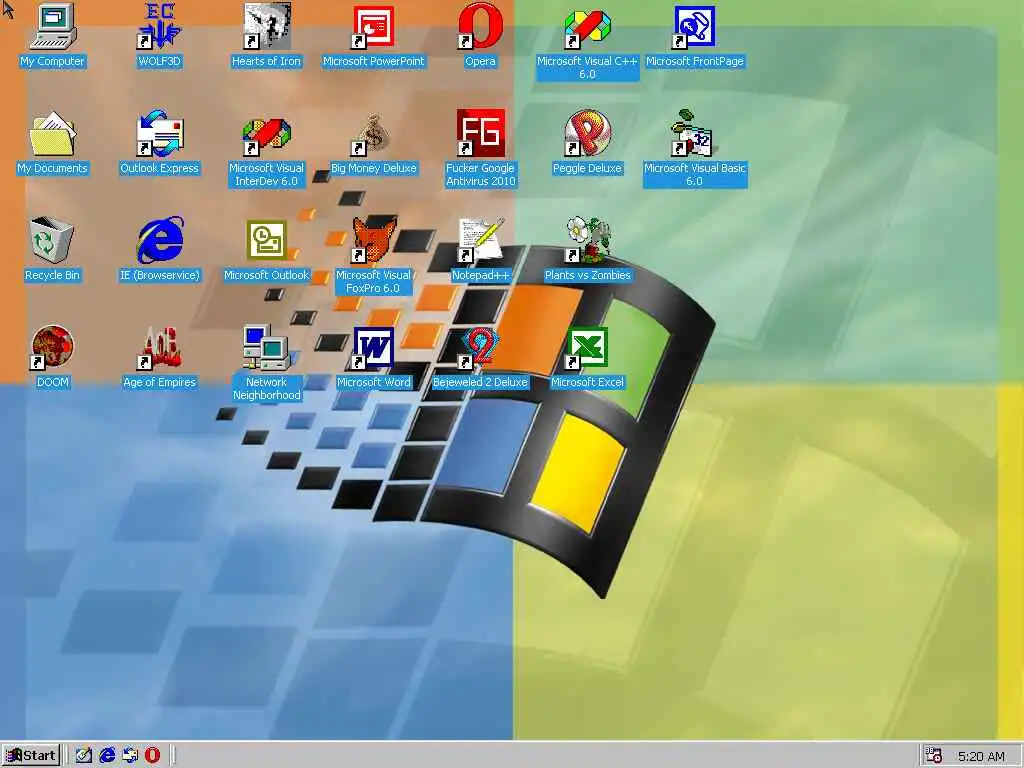Open the Start menu
This screenshot has height=768, width=1024.
click(x=31, y=756)
